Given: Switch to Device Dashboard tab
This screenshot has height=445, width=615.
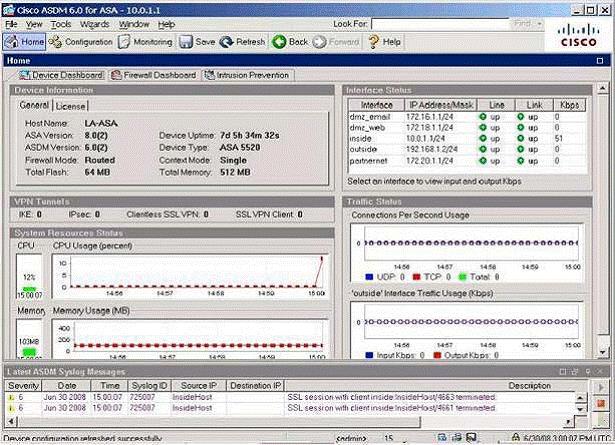Looking at the screenshot, I should coord(62,75).
